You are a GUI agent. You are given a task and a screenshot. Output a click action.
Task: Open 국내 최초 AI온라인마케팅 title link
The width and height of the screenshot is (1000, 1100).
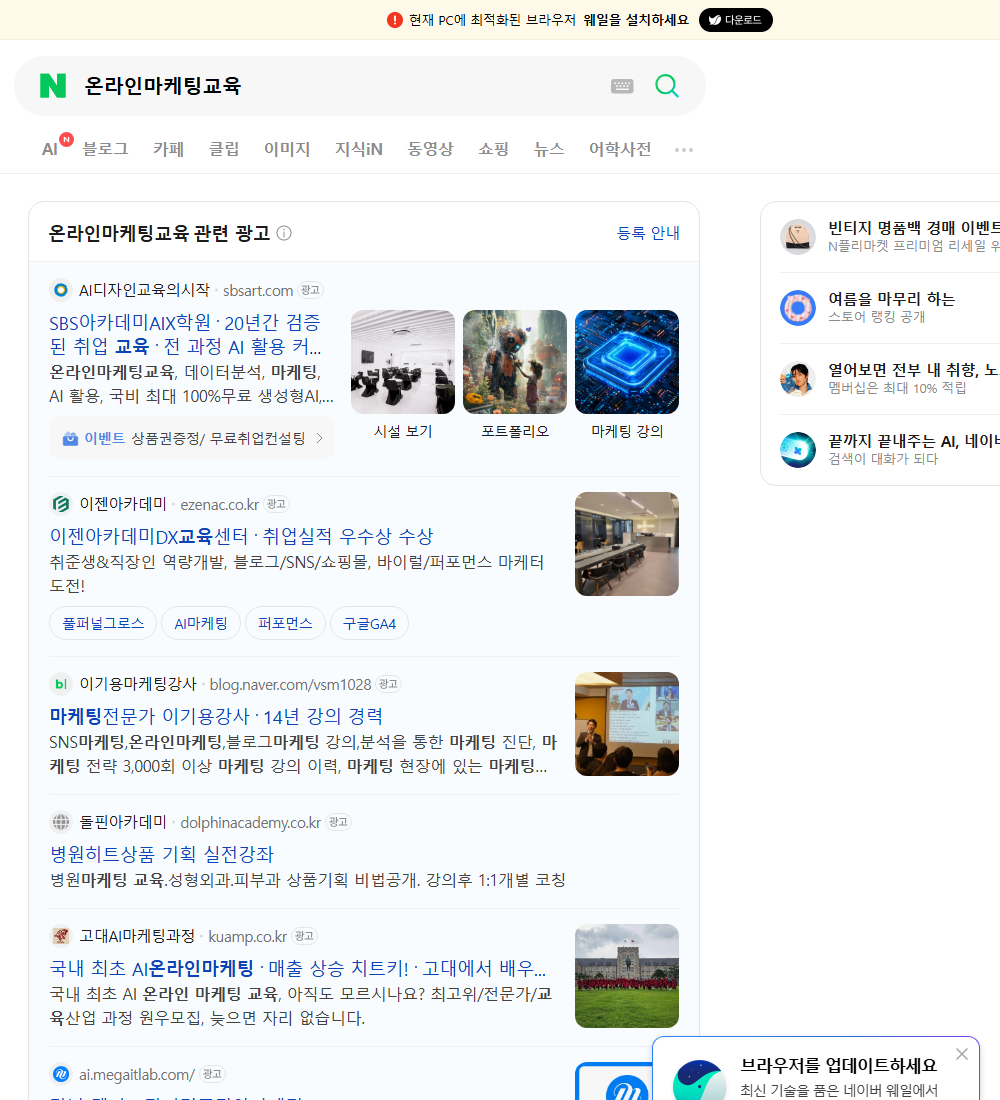[298, 968]
